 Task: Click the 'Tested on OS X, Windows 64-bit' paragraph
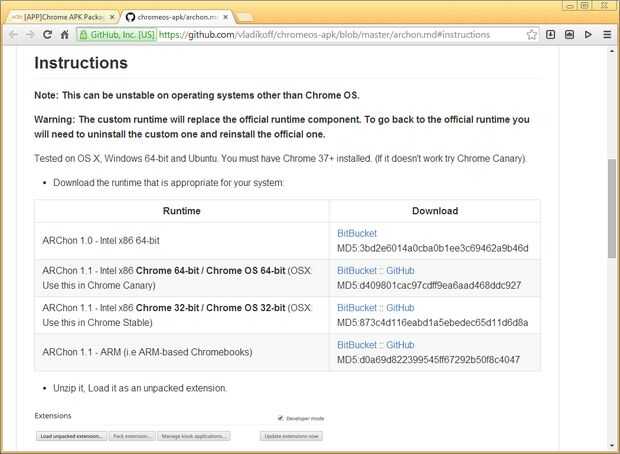pyautogui.click(x=280, y=159)
